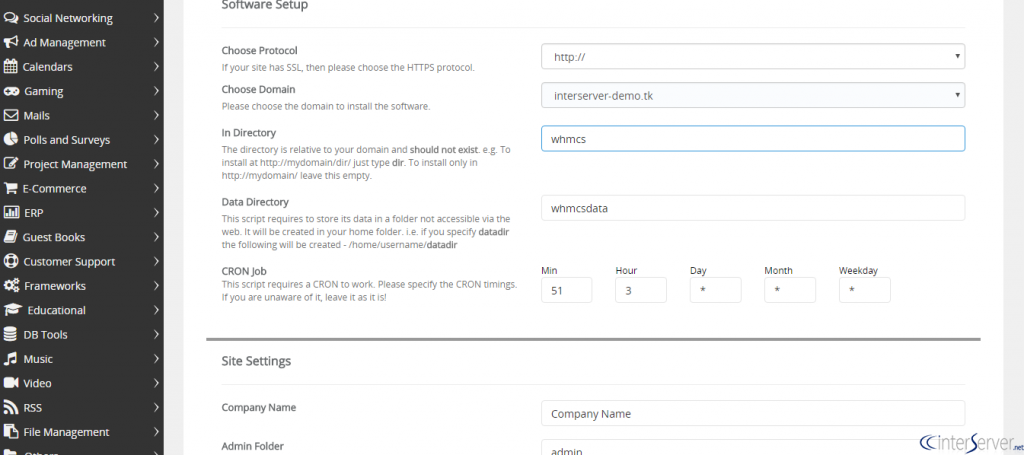Expand the Educational chevron arrow
1024x455 pixels.
click(157, 310)
